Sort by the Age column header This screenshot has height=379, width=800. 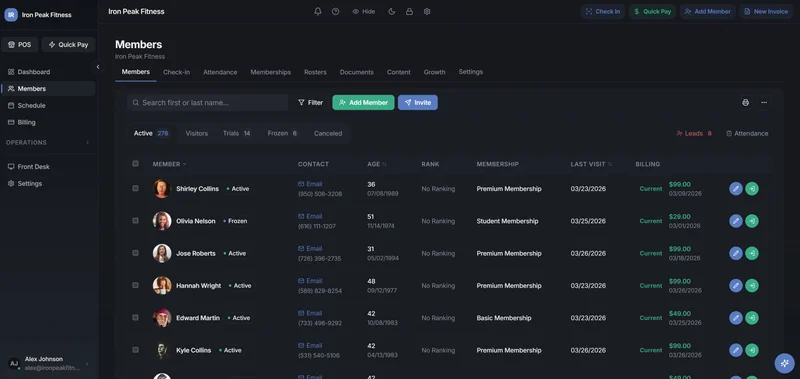[377, 164]
